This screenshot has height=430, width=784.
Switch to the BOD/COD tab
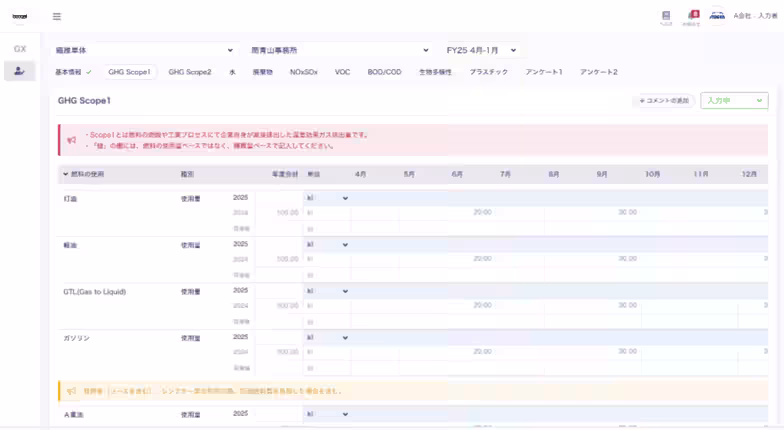click(384, 72)
